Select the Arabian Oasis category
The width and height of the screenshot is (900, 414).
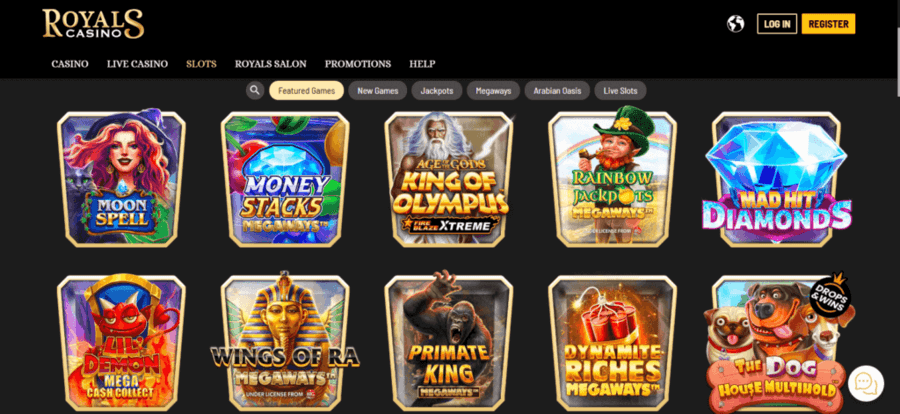(557, 91)
